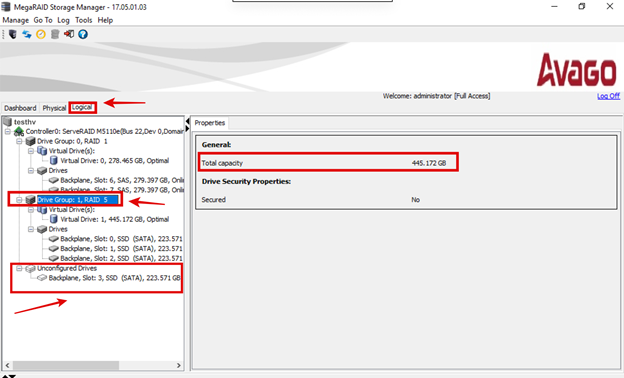This screenshot has height=378, width=624.
Task: Select Backplane Slot 2 SSD (SATA) row
Action: click(121, 258)
